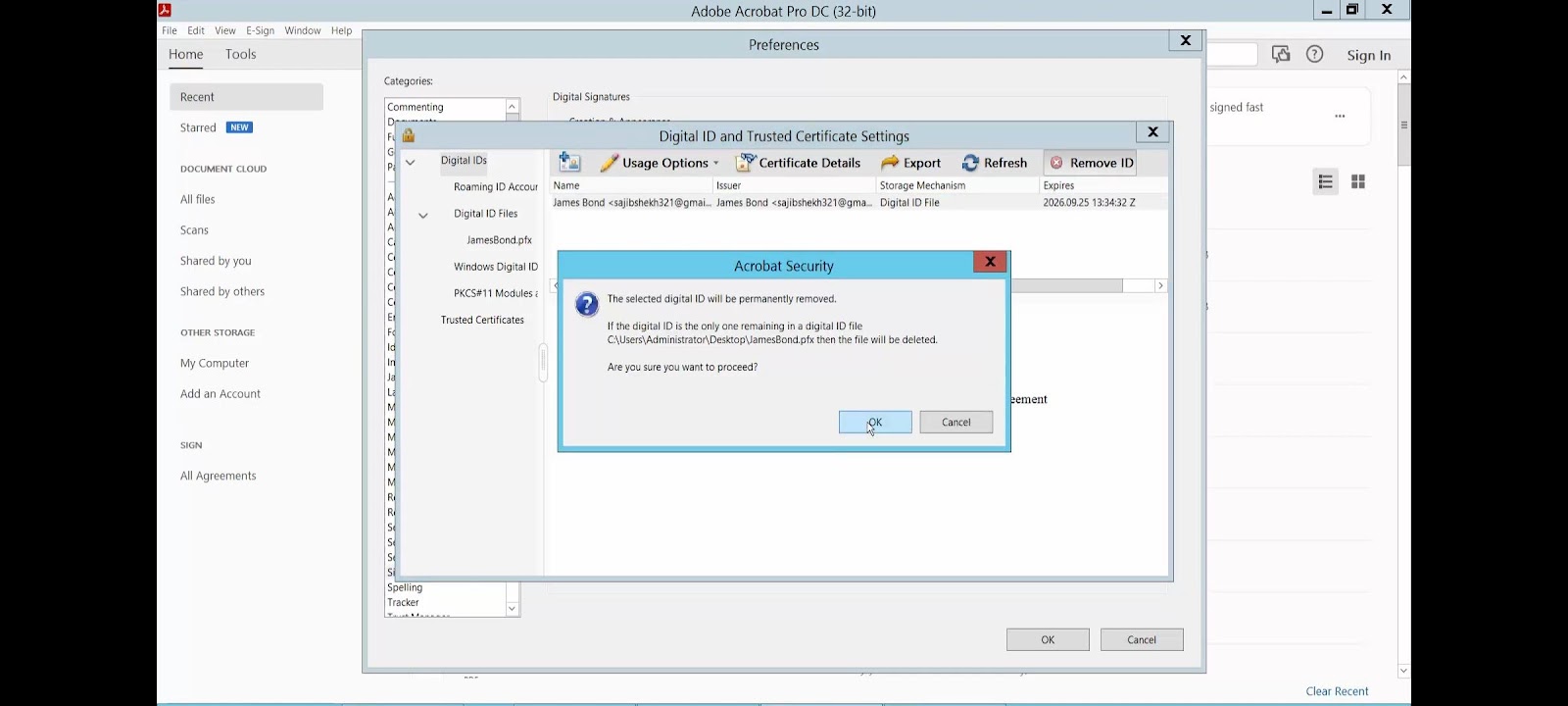Open Shared by you
Image resolution: width=1568 pixels, height=706 pixels.
point(216,261)
